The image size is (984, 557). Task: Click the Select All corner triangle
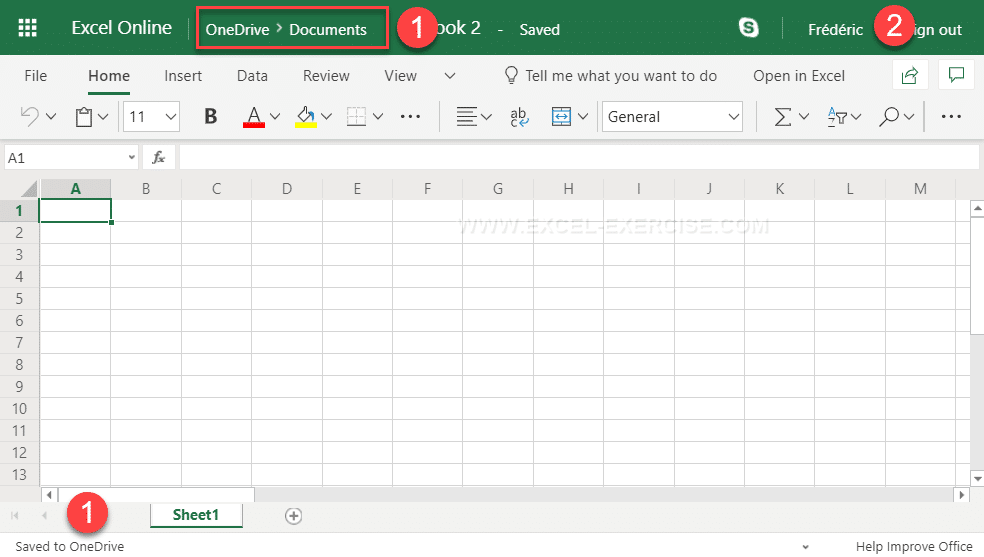tap(29, 189)
